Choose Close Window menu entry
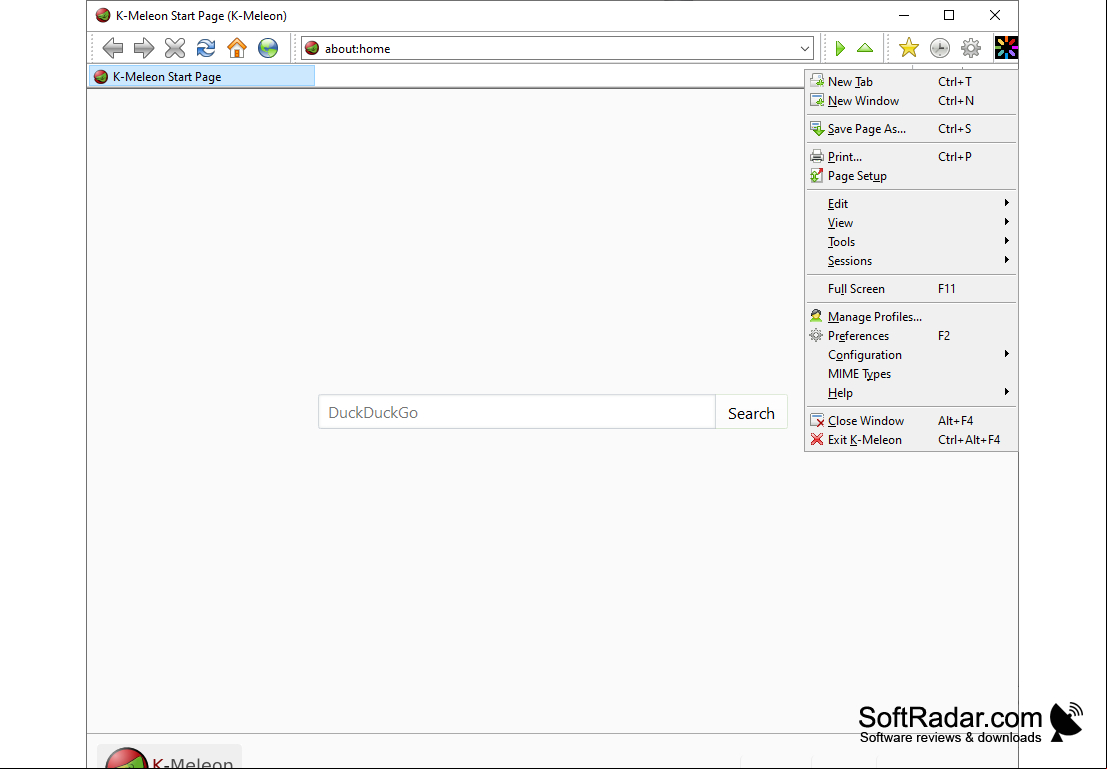Image resolution: width=1107 pixels, height=769 pixels. 911,420
